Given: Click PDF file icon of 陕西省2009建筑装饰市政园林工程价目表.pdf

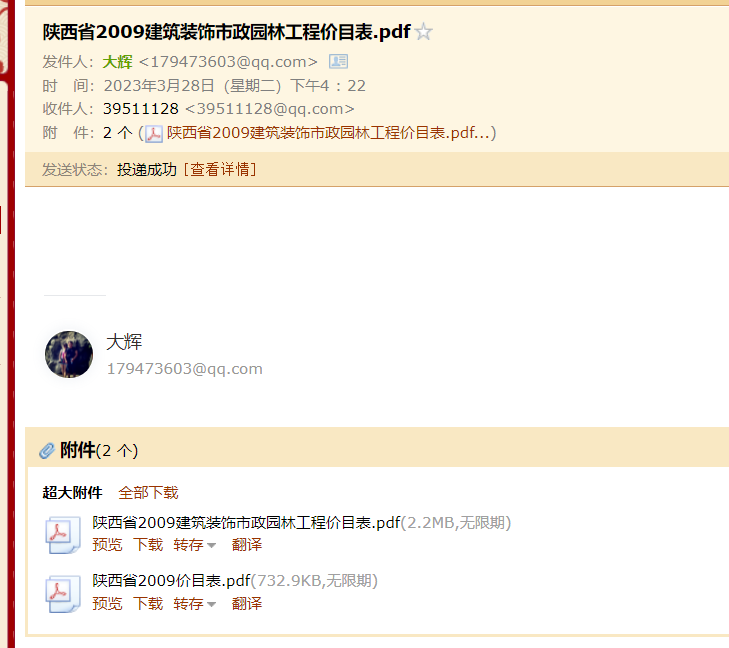Looking at the screenshot, I should (63, 535).
